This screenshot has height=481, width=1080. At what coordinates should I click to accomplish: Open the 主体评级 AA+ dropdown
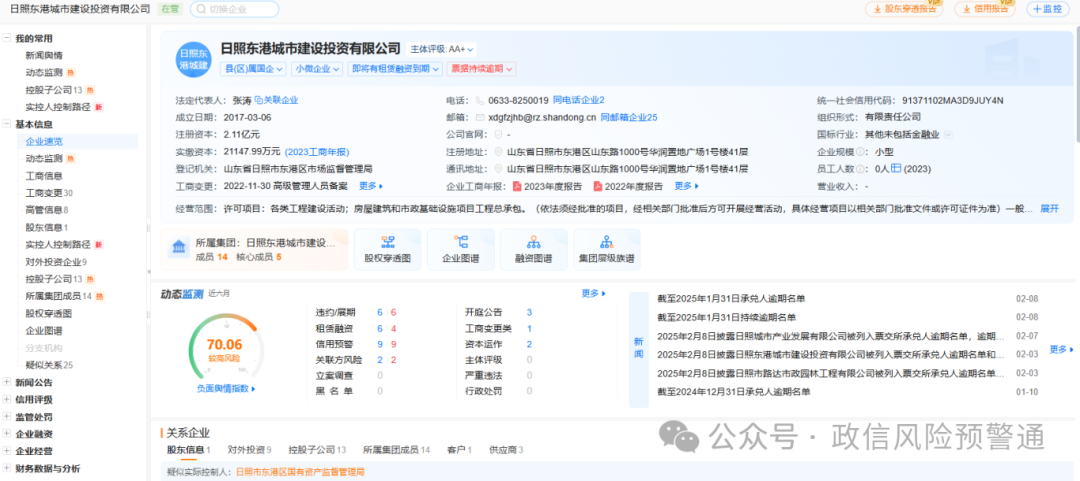coord(442,50)
